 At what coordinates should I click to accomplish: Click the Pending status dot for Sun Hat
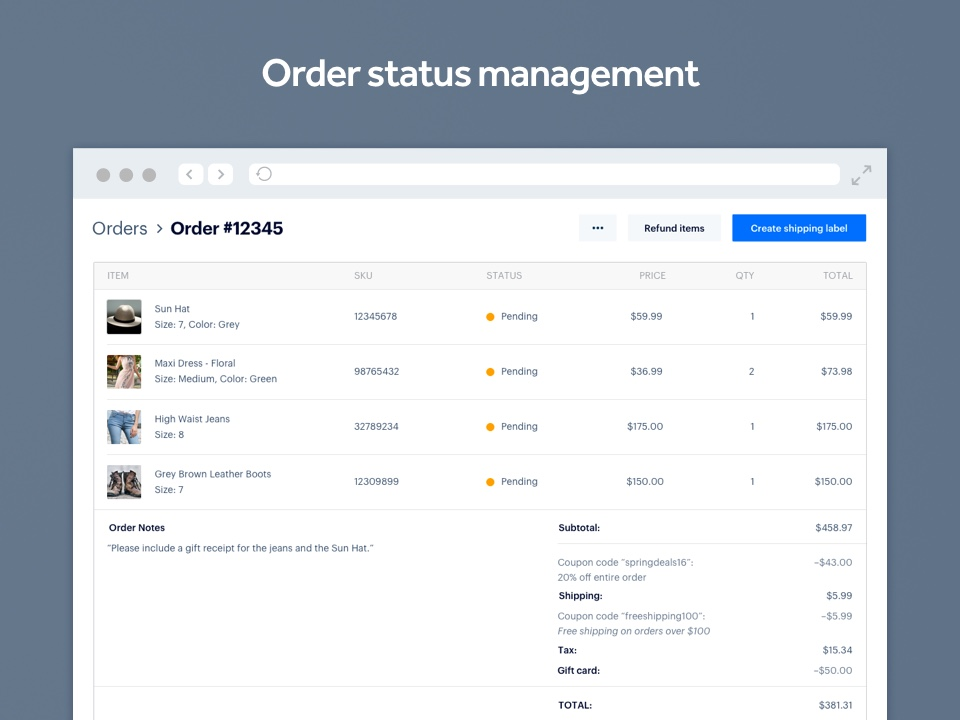(488, 316)
